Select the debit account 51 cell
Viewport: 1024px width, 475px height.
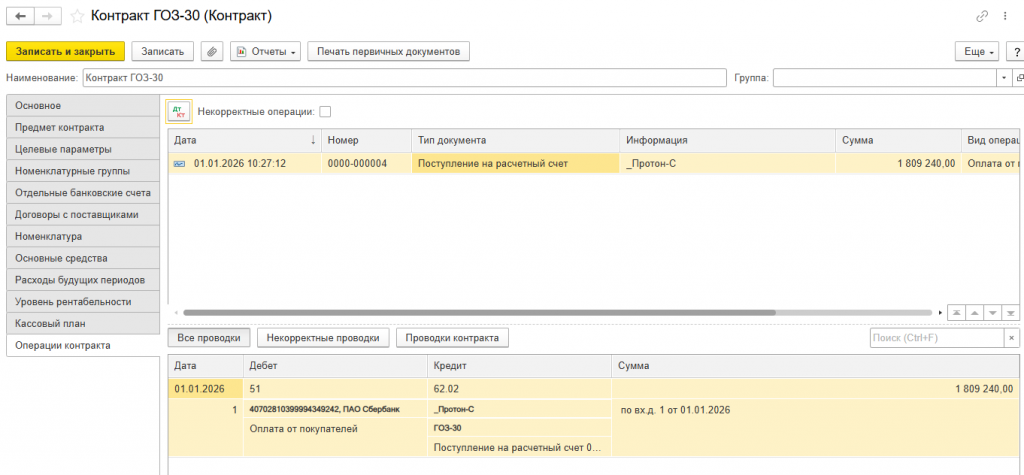(x=335, y=389)
